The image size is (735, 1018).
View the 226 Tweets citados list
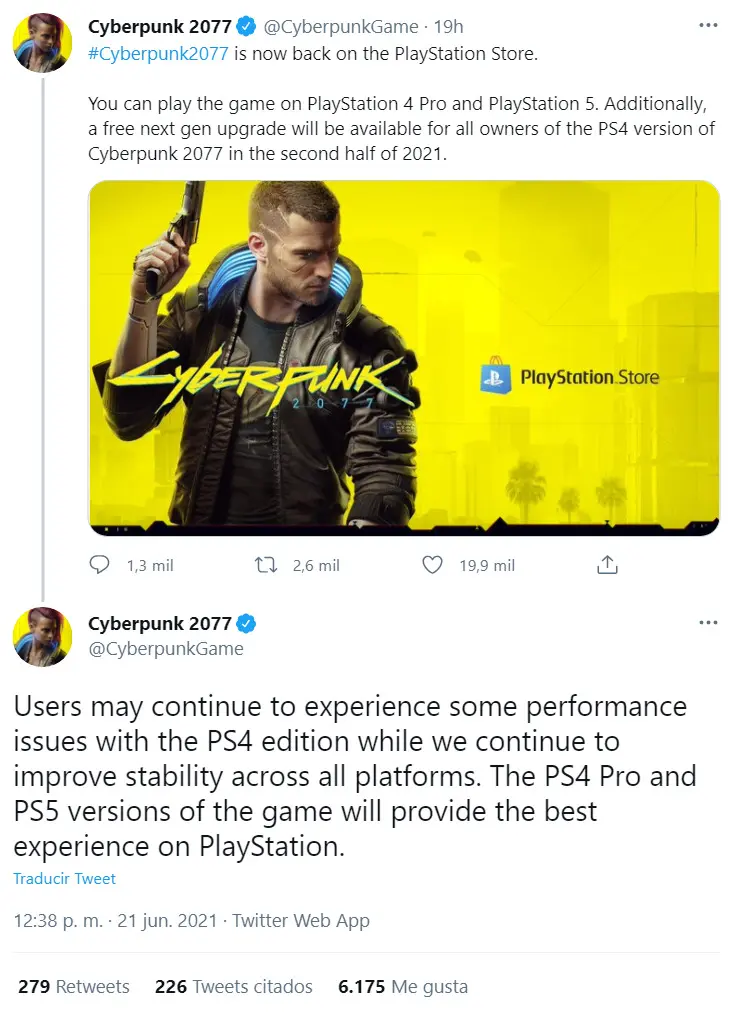click(x=234, y=987)
